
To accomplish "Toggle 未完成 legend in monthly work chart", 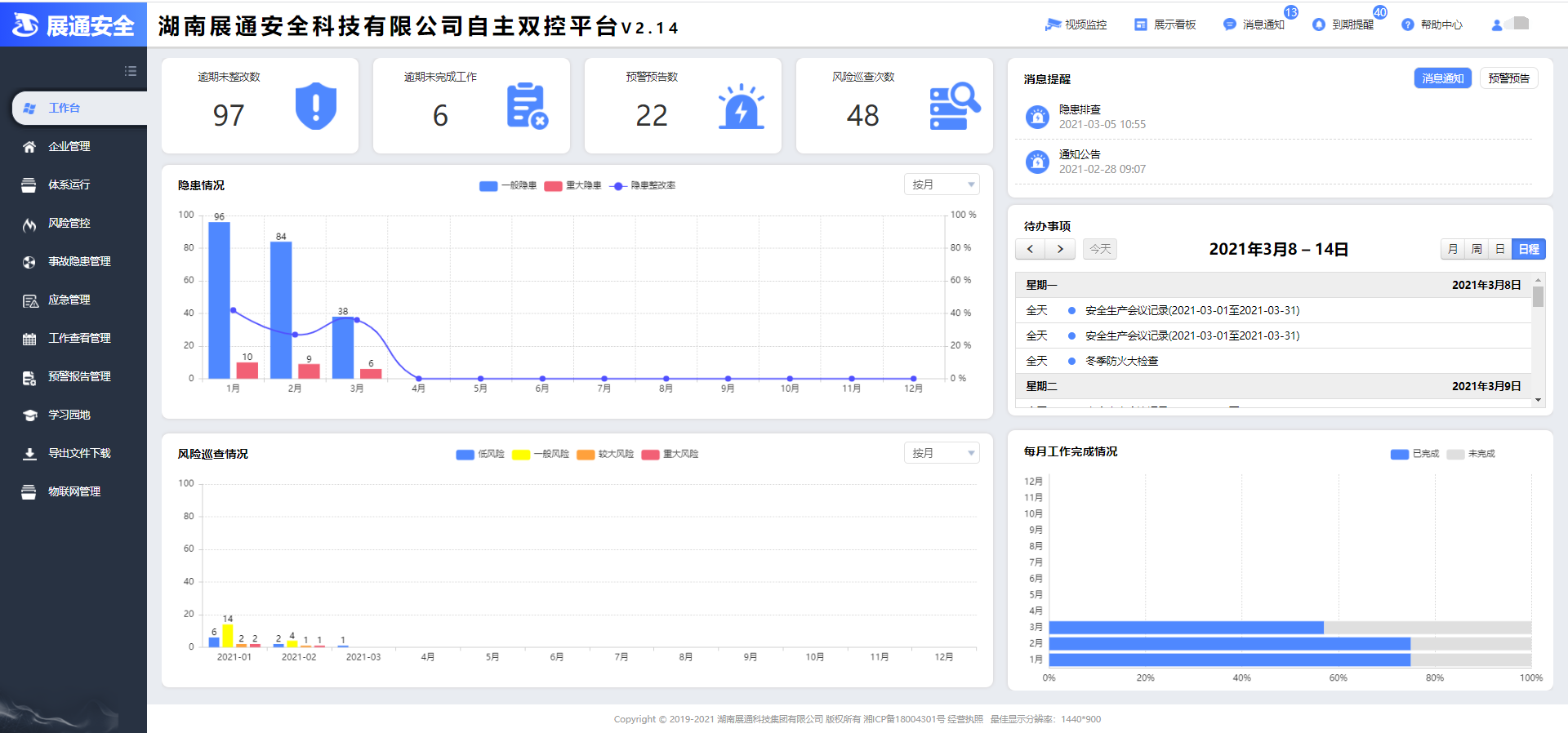I will coord(1470,454).
